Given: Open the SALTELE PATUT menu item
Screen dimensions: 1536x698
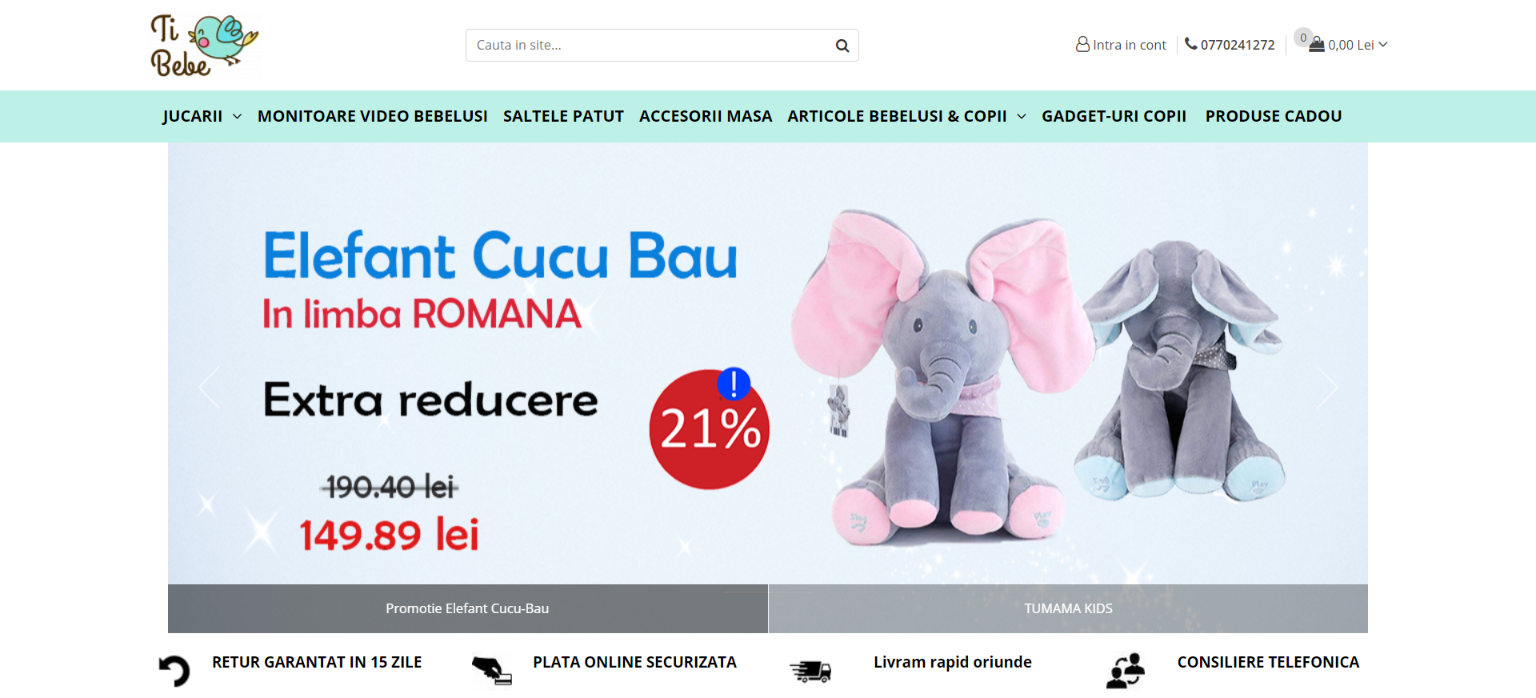Looking at the screenshot, I should [563, 116].
